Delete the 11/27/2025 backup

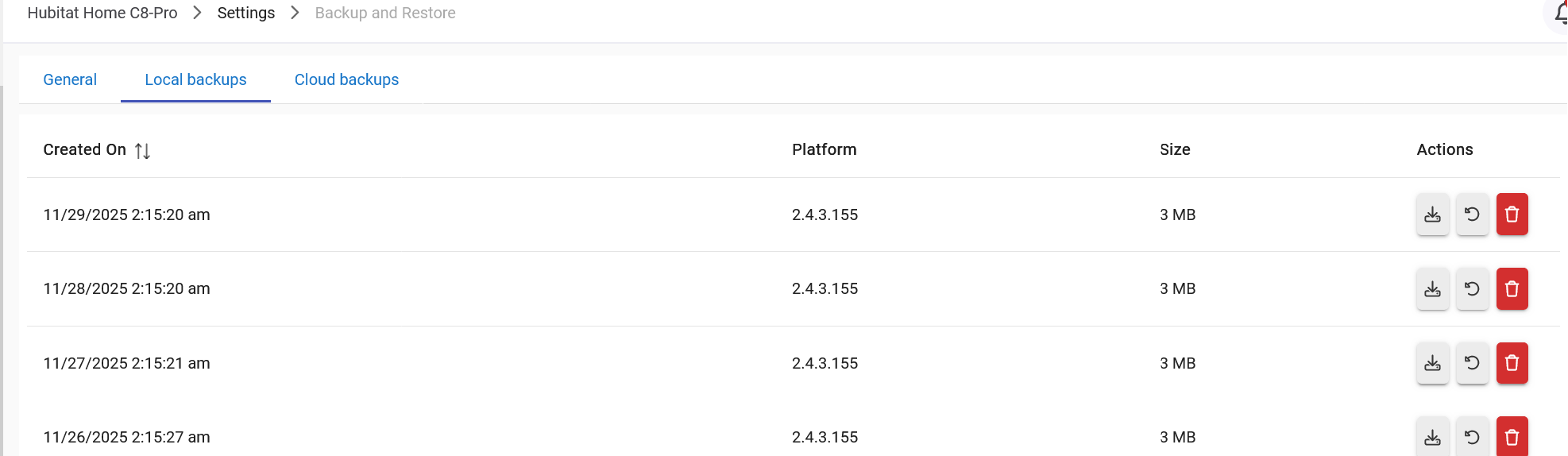tap(1512, 363)
